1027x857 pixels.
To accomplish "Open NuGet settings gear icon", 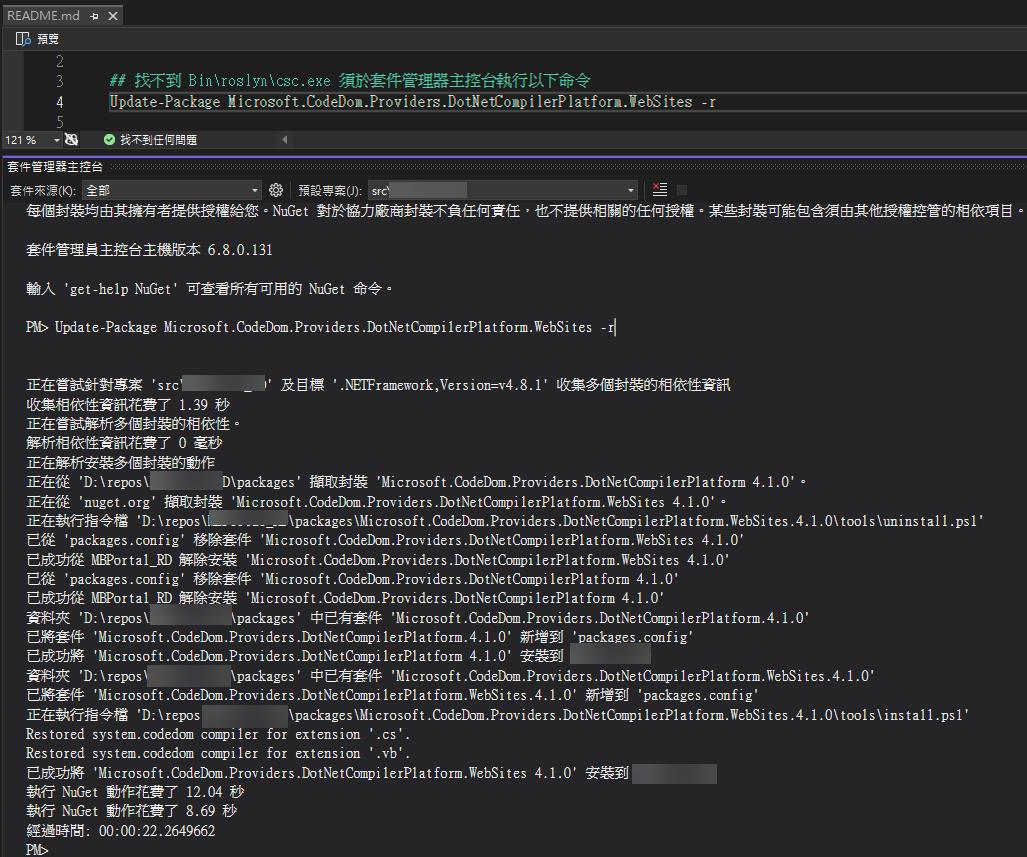I will coord(276,190).
